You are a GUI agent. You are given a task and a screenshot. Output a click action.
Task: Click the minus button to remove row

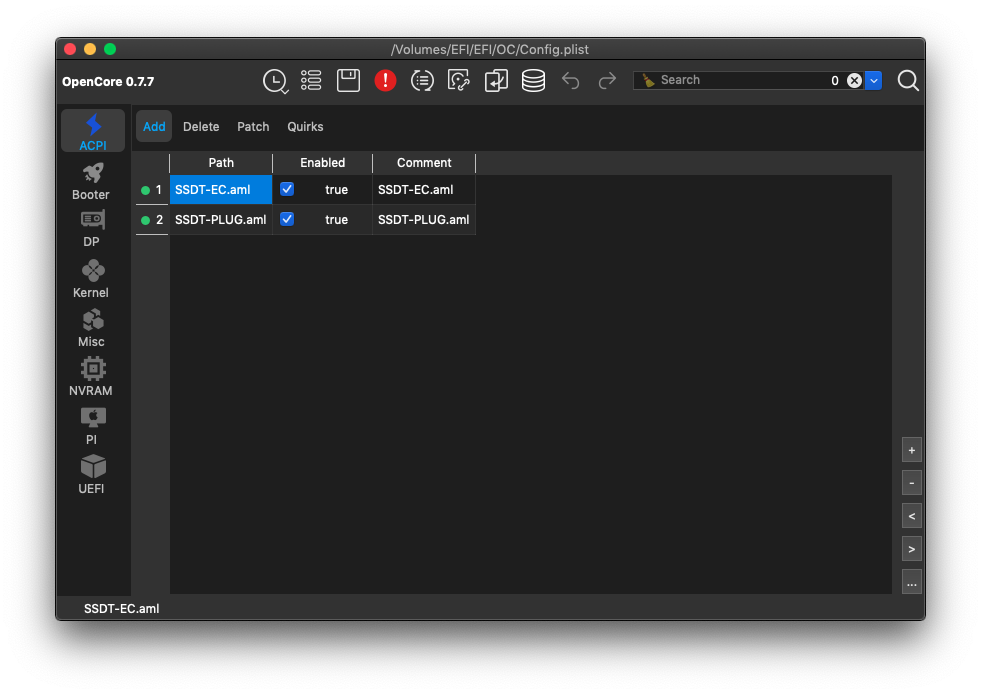point(912,483)
